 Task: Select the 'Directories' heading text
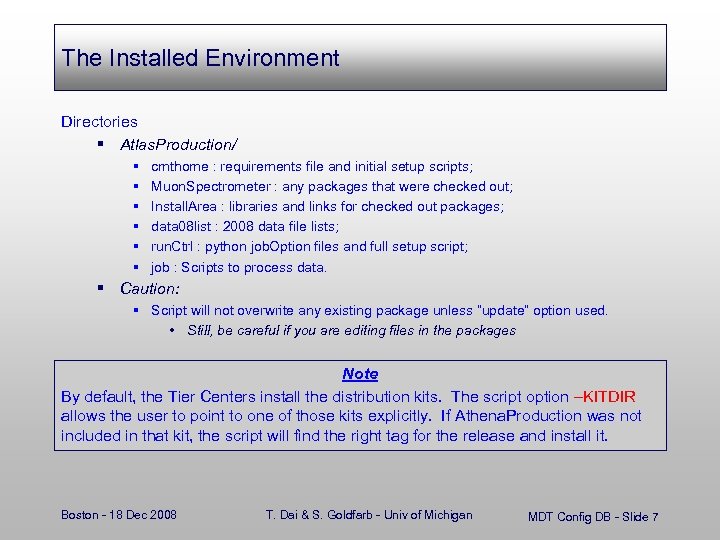pos(99,122)
